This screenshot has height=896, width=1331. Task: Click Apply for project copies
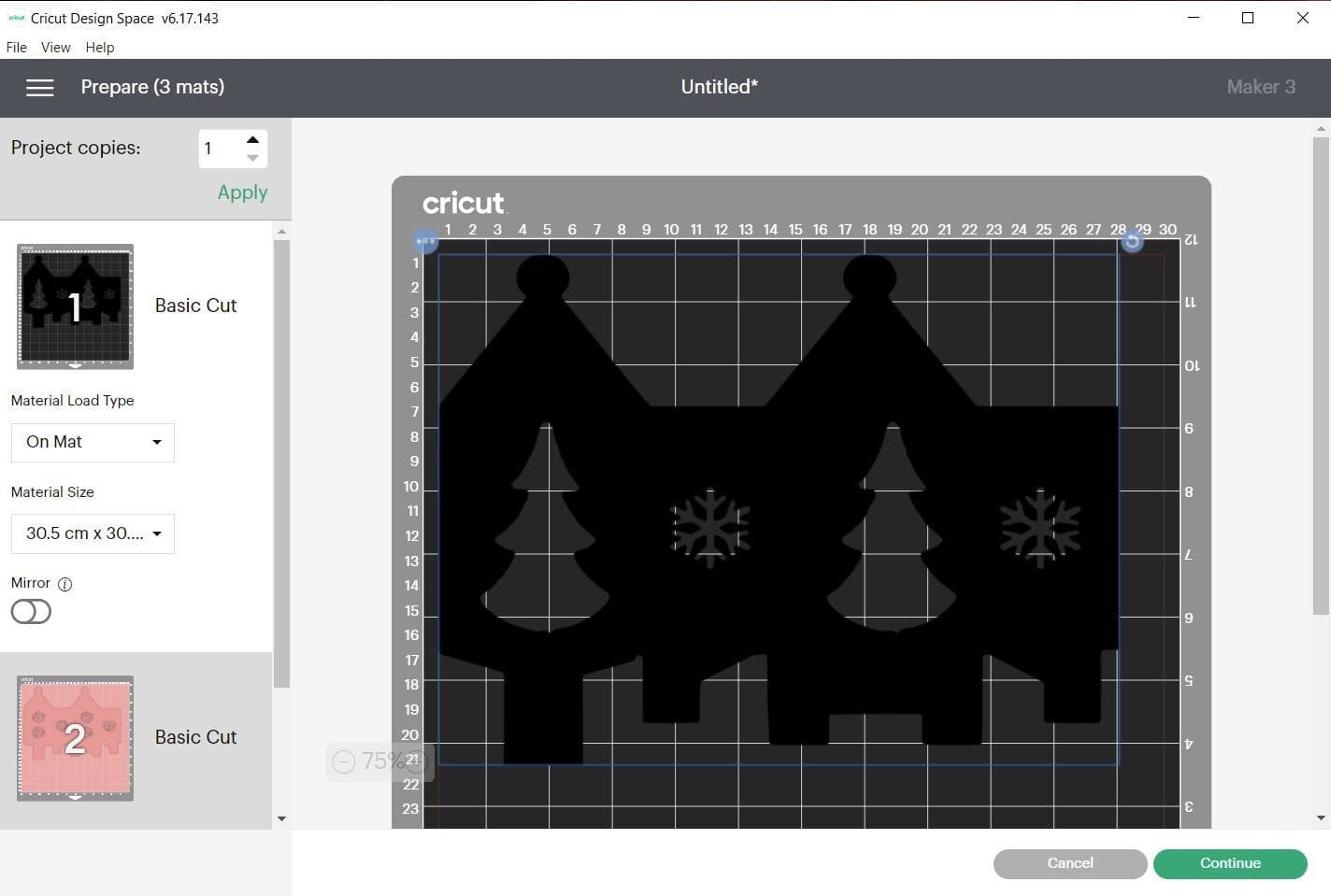pos(242,192)
